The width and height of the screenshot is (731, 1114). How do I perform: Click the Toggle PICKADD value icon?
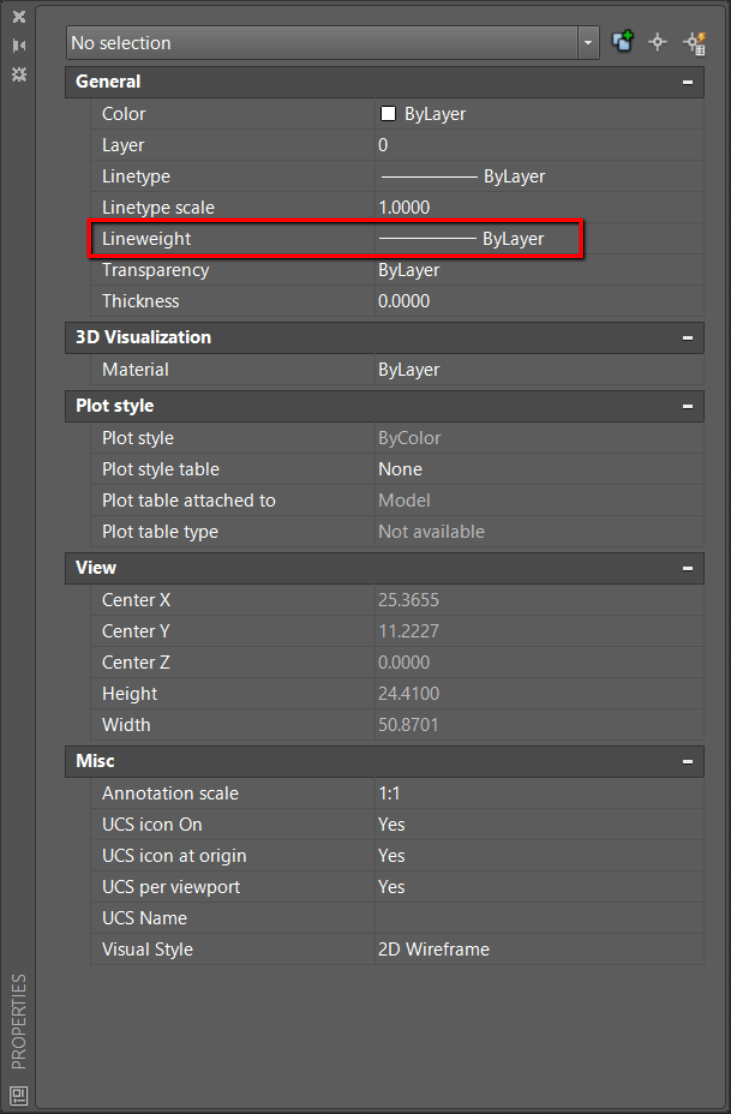623,42
